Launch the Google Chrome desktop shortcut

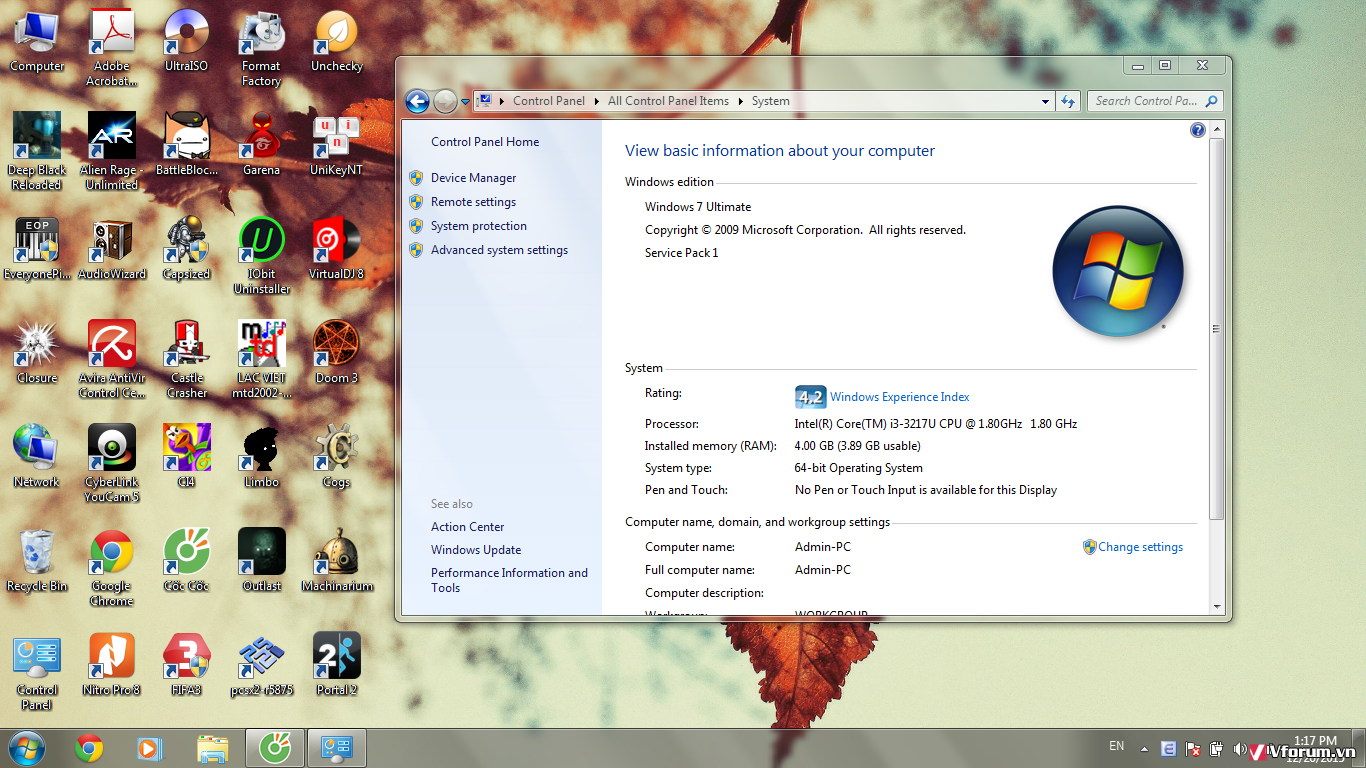tap(112, 567)
